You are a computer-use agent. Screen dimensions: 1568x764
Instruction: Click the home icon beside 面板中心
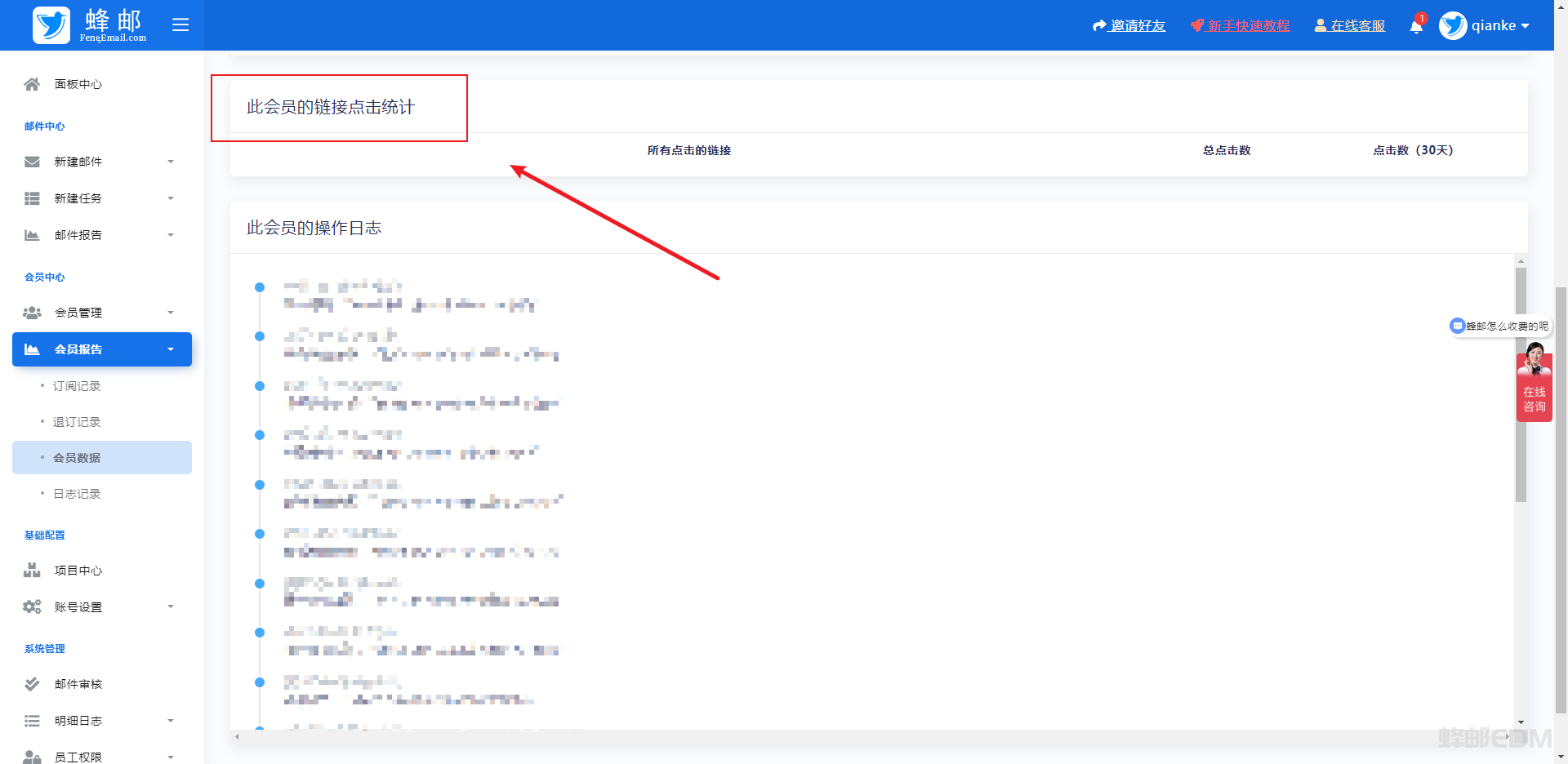[32, 84]
